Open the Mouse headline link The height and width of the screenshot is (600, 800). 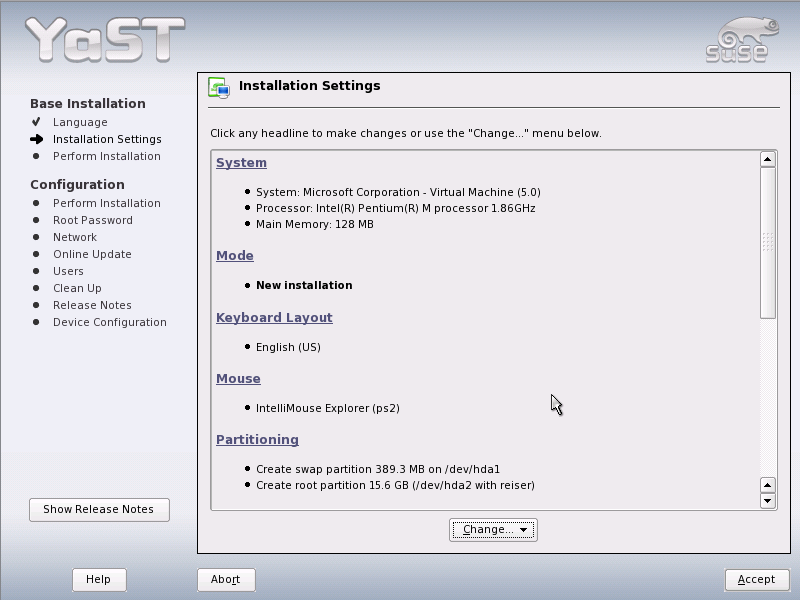(x=238, y=379)
